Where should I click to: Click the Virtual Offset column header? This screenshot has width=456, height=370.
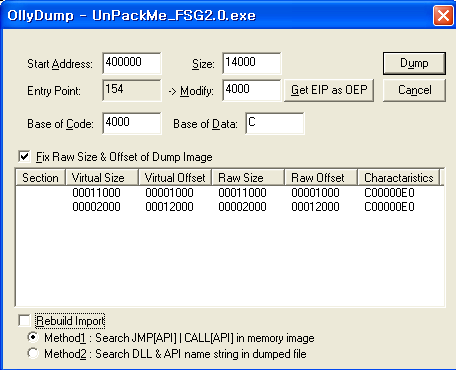175,178
